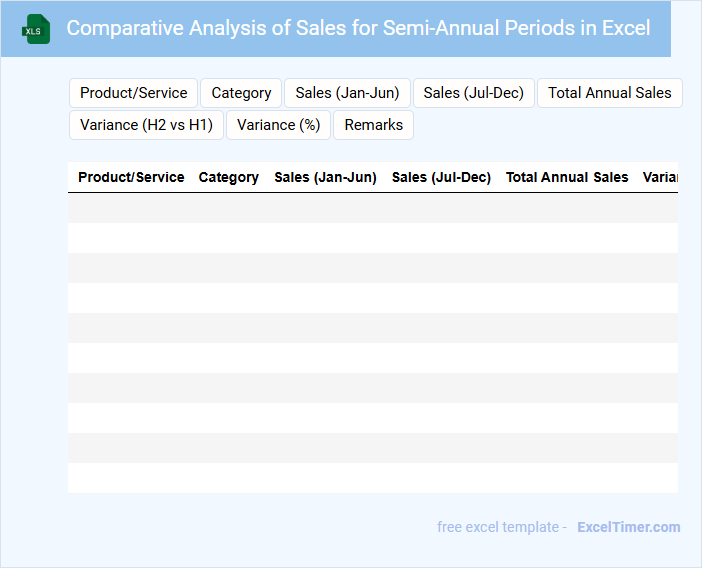Open the ExcelTimer.com link
The image size is (702, 568).
(628, 527)
